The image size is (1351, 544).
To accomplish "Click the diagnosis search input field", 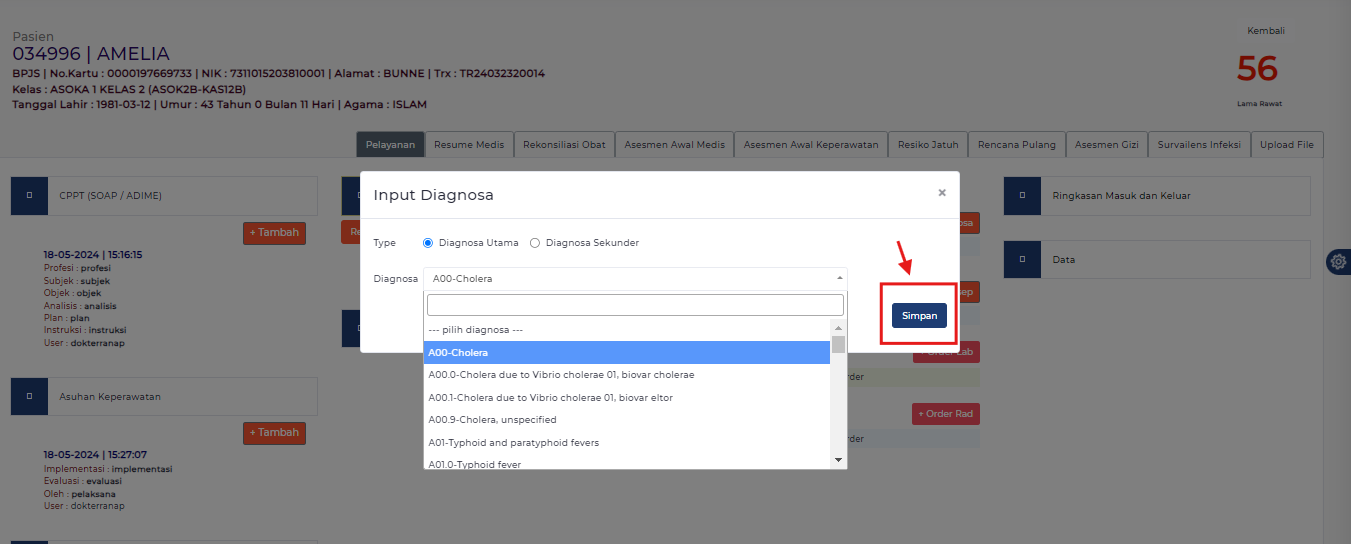I will [x=635, y=305].
